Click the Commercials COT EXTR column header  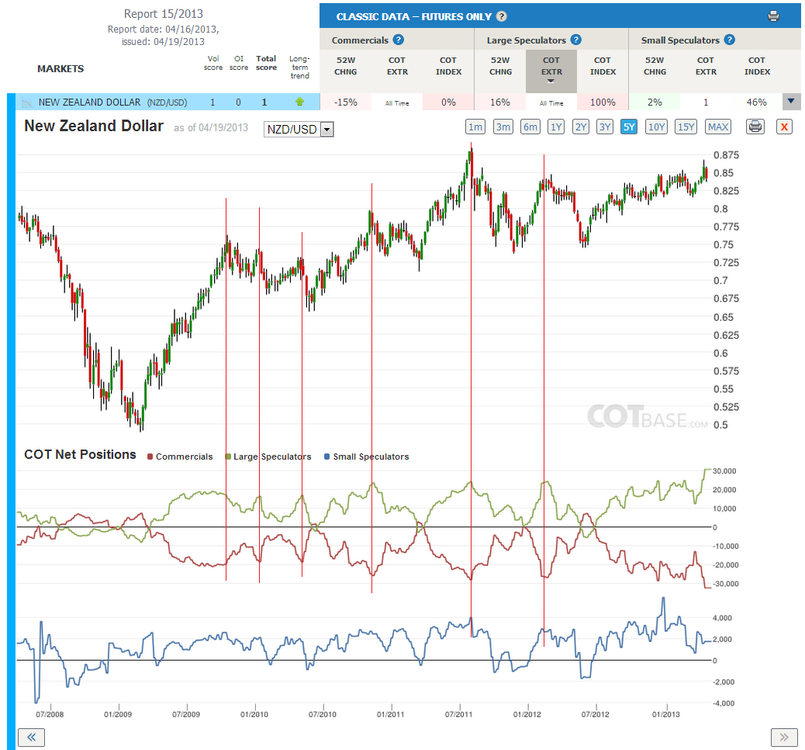click(397, 66)
